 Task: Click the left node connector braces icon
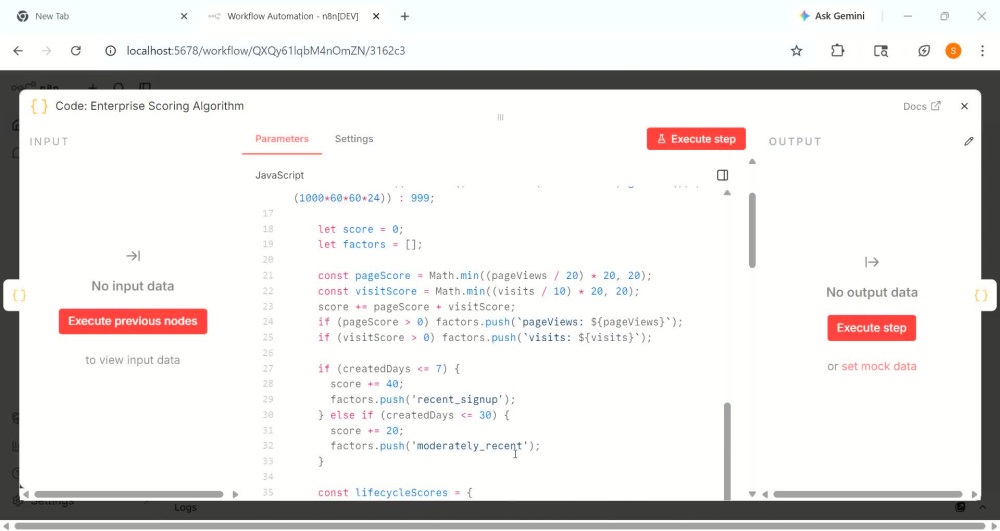[19, 295]
